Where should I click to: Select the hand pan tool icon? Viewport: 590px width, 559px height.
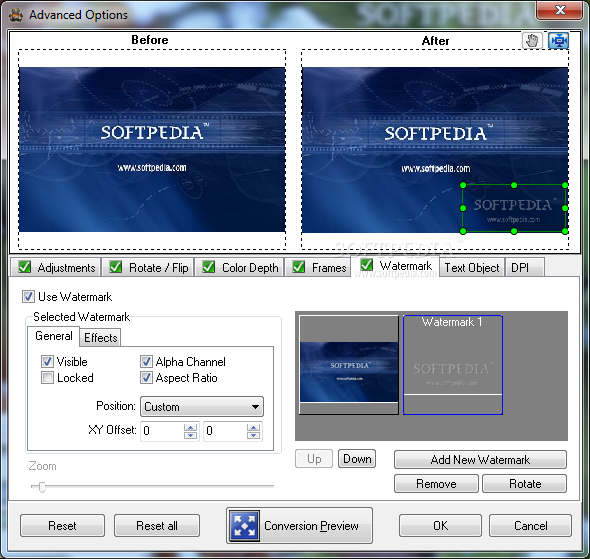coord(532,40)
